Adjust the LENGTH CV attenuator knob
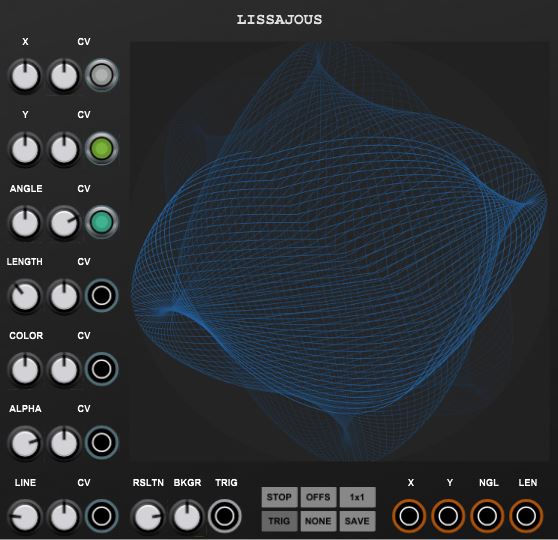The height and width of the screenshot is (540, 558). (64, 296)
